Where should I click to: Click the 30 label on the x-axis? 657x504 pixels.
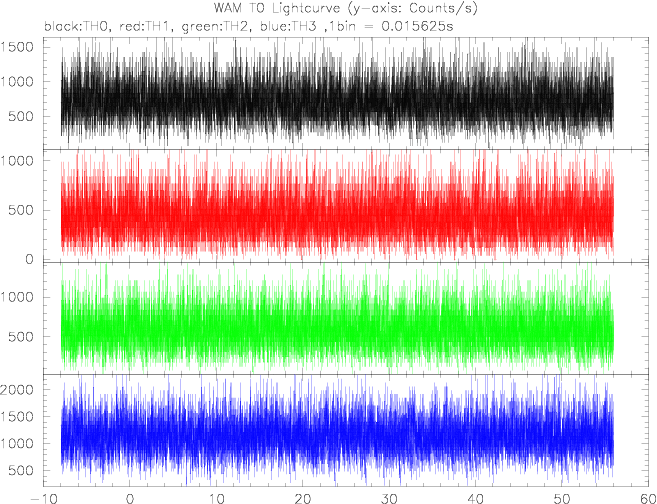tap(389, 499)
